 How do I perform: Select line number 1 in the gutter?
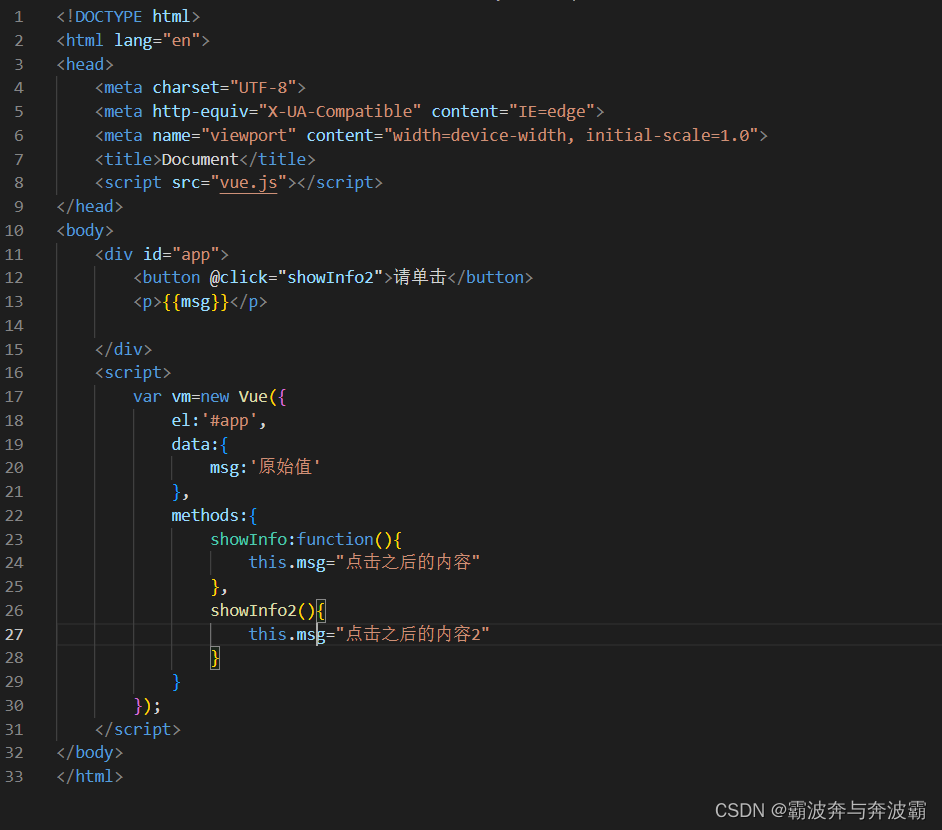18,16
